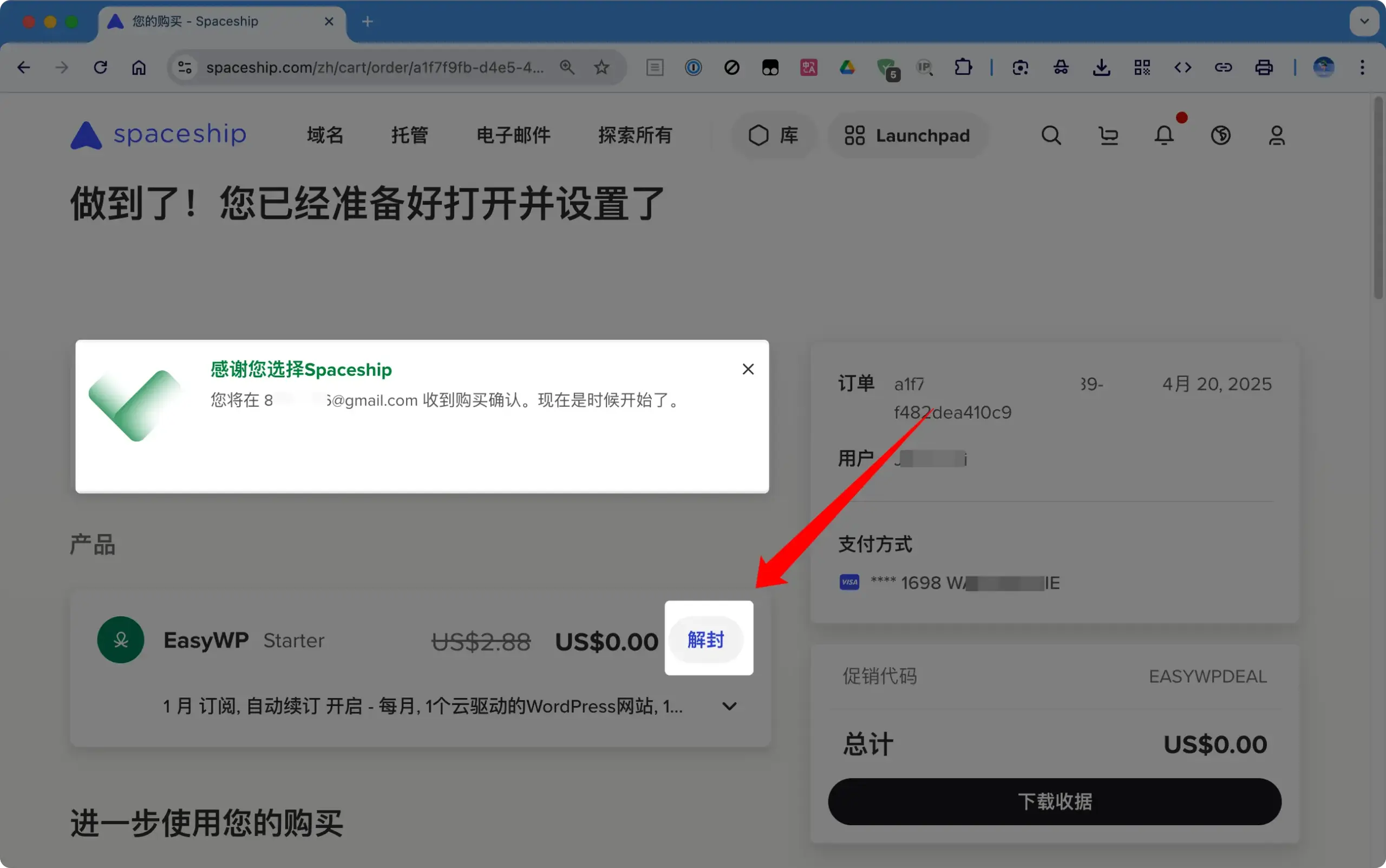Image resolution: width=1386 pixels, height=868 pixels.
Task: Click the currency selector icon
Action: 1221,135
